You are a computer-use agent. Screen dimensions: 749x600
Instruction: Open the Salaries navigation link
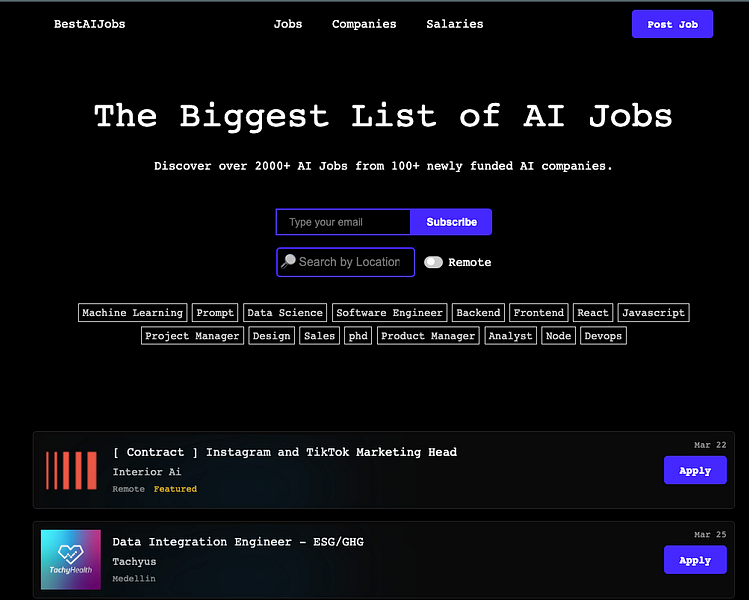click(455, 24)
